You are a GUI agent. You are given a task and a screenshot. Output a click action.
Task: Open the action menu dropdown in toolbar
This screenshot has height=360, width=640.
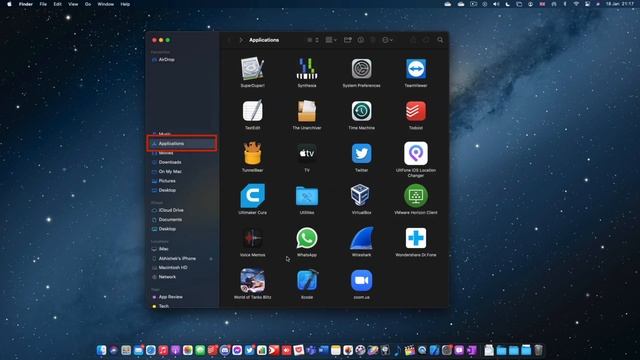pyautogui.click(x=387, y=40)
